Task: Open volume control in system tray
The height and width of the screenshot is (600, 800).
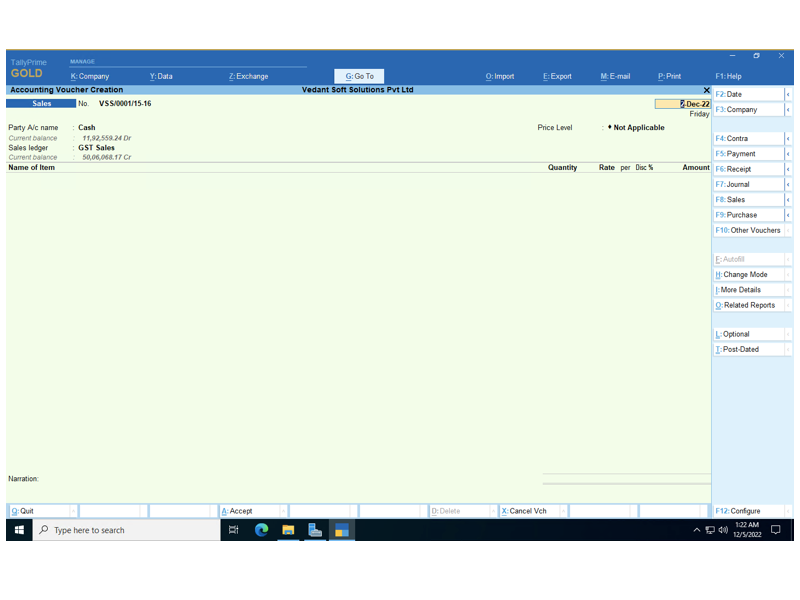Action: [723, 530]
